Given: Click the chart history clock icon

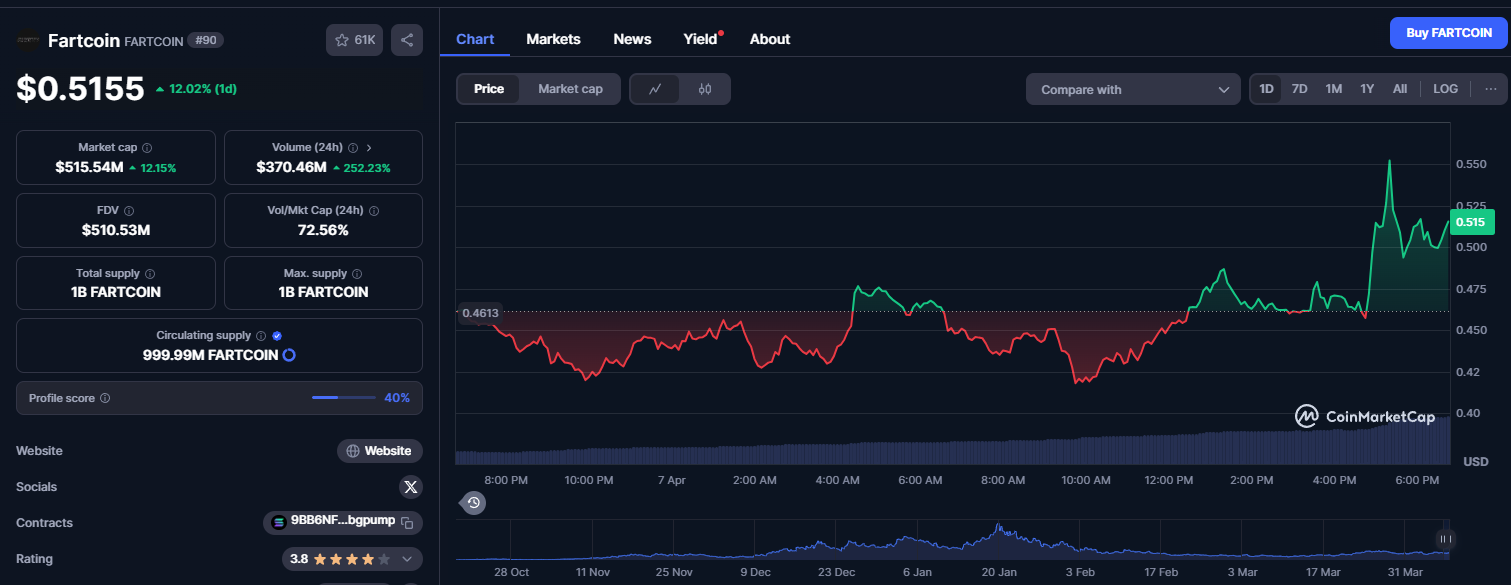Looking at the screenshot, I should tap(474, 503).
